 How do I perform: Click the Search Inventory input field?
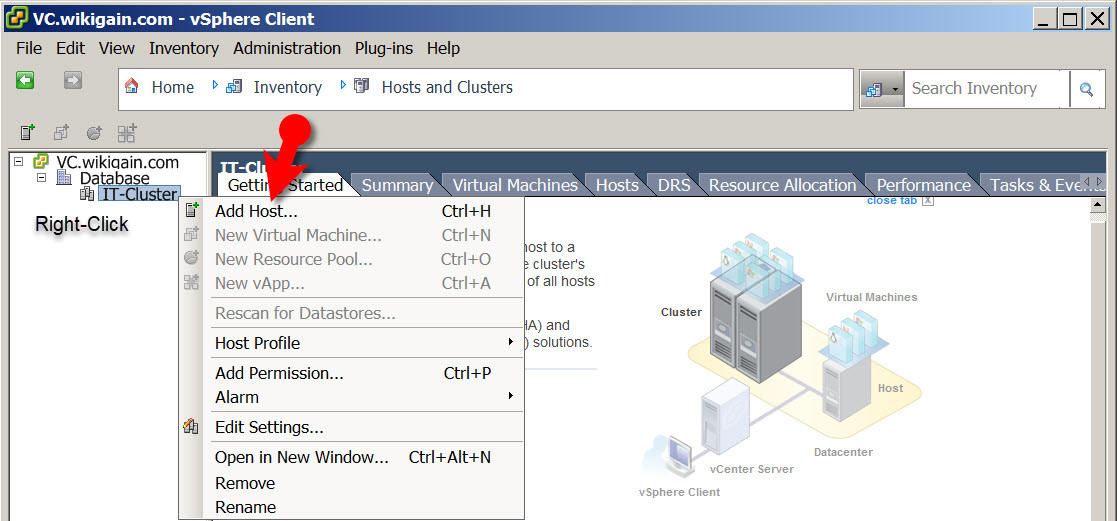(987, 89)
